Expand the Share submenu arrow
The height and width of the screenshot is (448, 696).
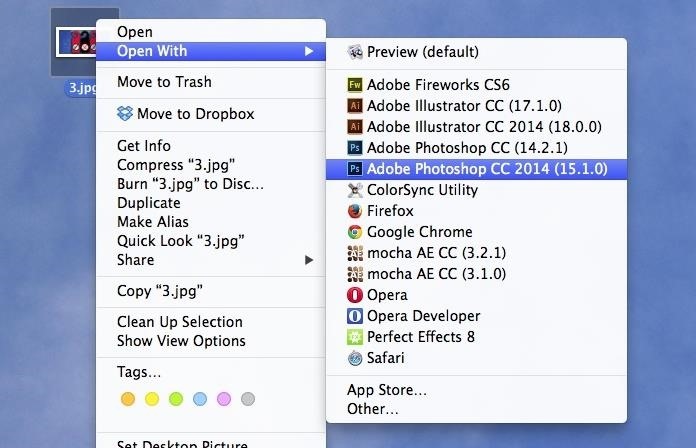[309, 260]
